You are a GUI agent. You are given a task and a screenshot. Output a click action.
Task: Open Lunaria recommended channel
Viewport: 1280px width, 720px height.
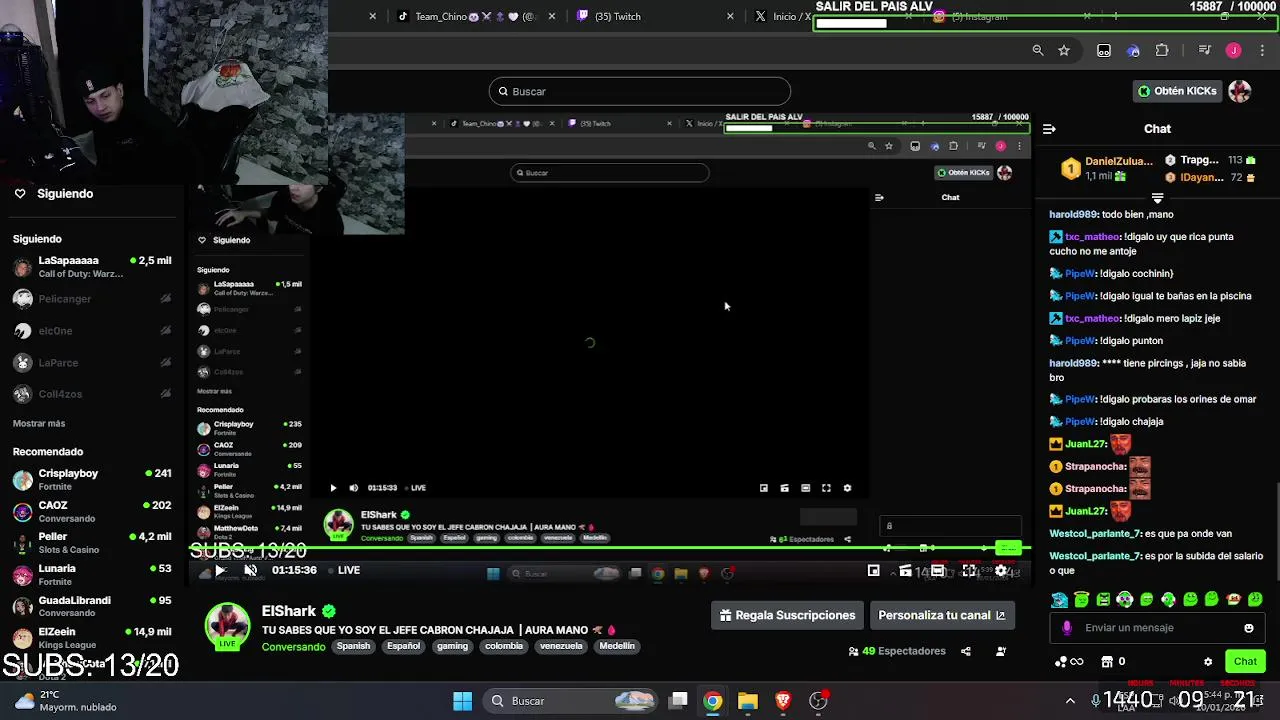[x=92, y=575]
